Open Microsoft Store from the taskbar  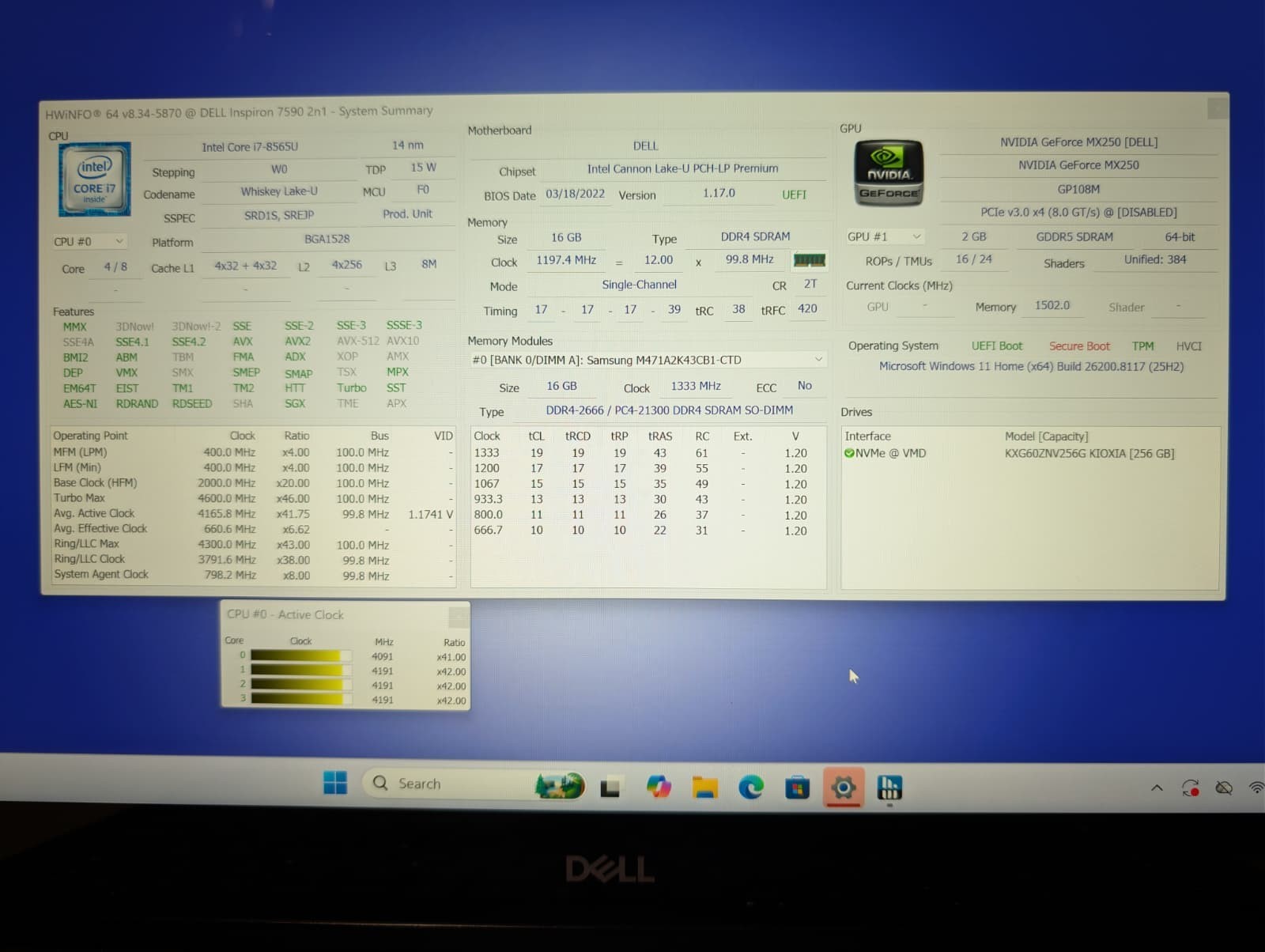click(797, 788)
